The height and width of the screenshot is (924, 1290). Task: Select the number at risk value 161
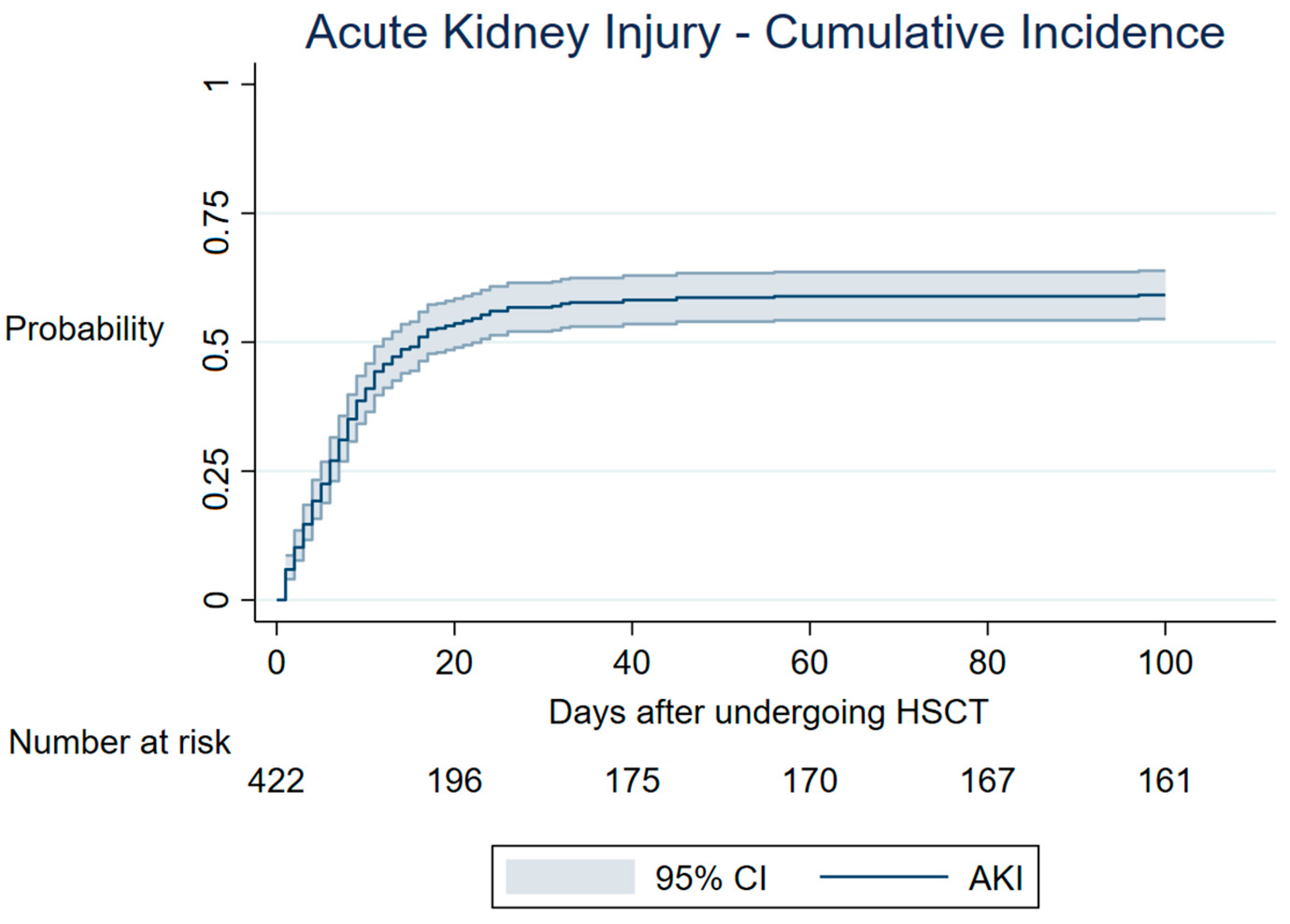(1165, 781)
